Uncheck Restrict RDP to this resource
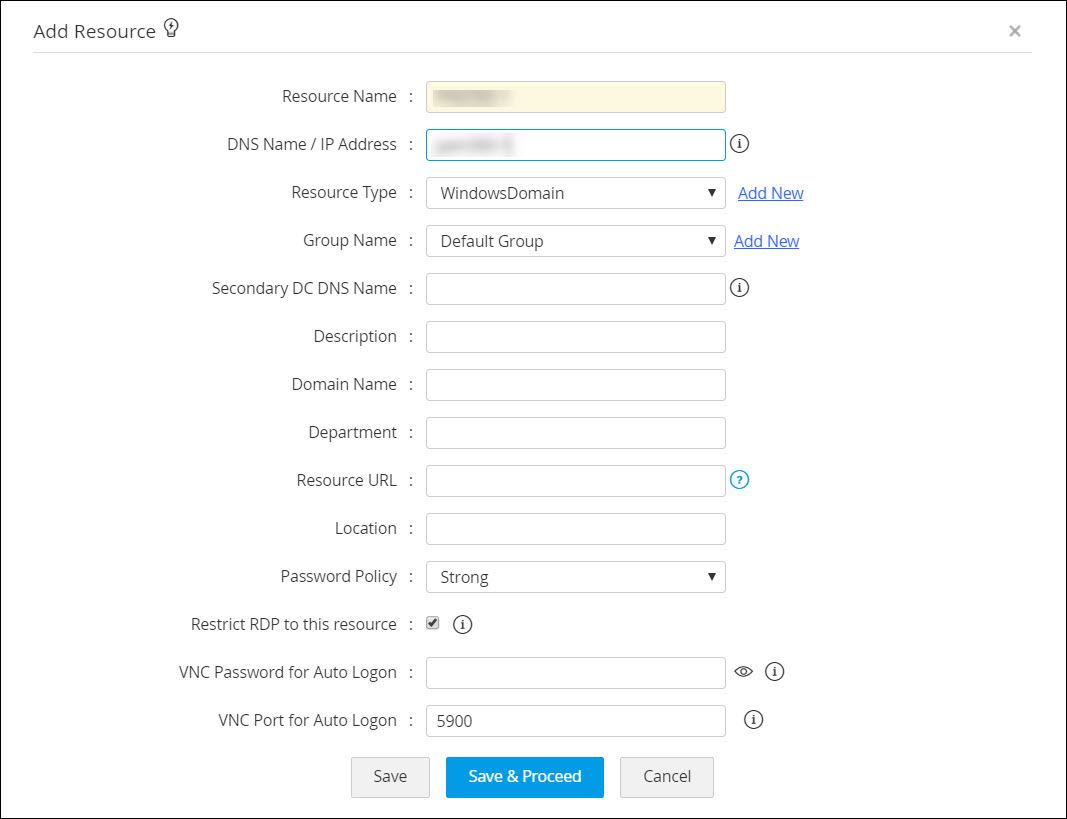This screenshot has width=1067, height=819. tap(433, 623)
